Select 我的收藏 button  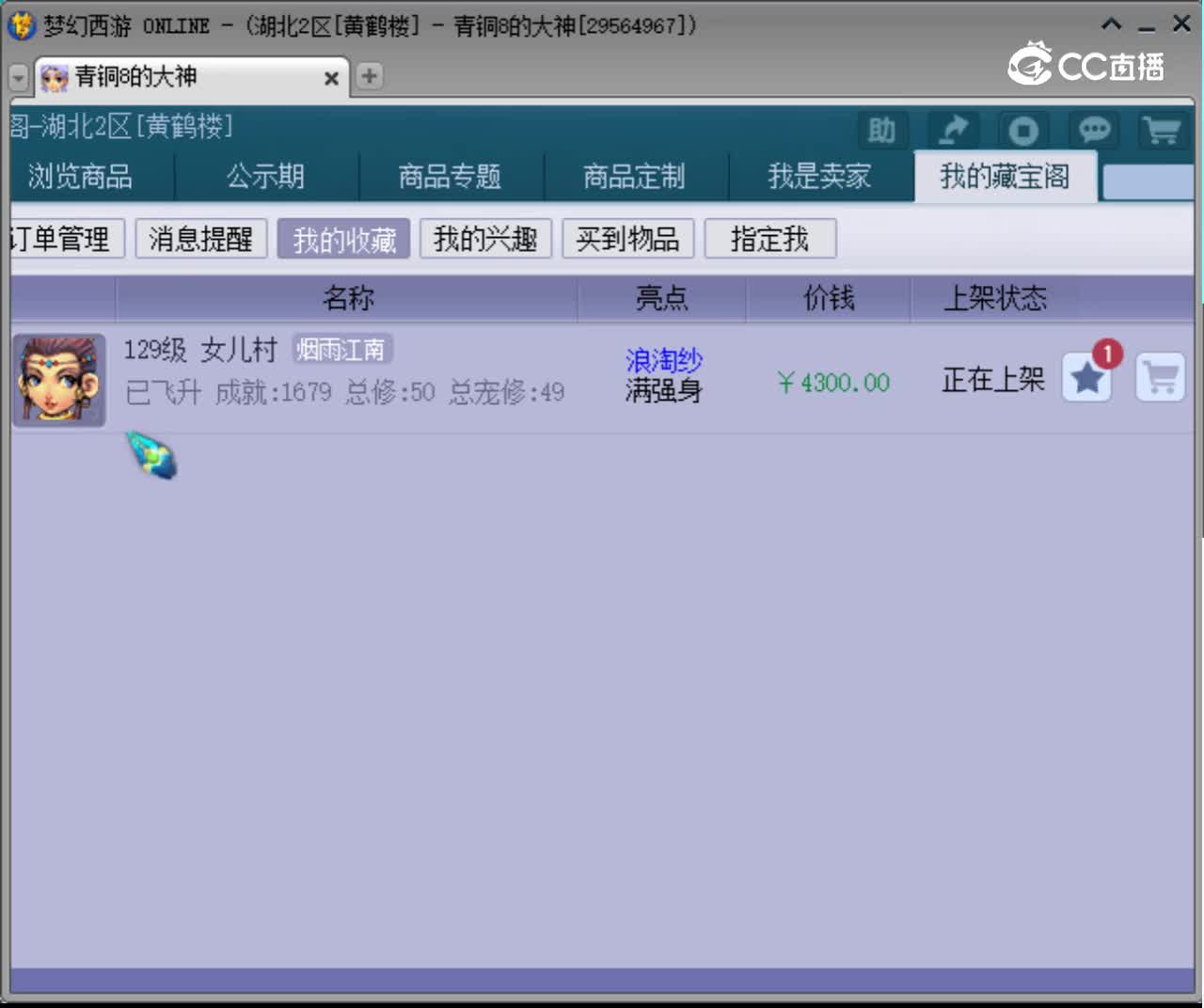coord(343,239)
